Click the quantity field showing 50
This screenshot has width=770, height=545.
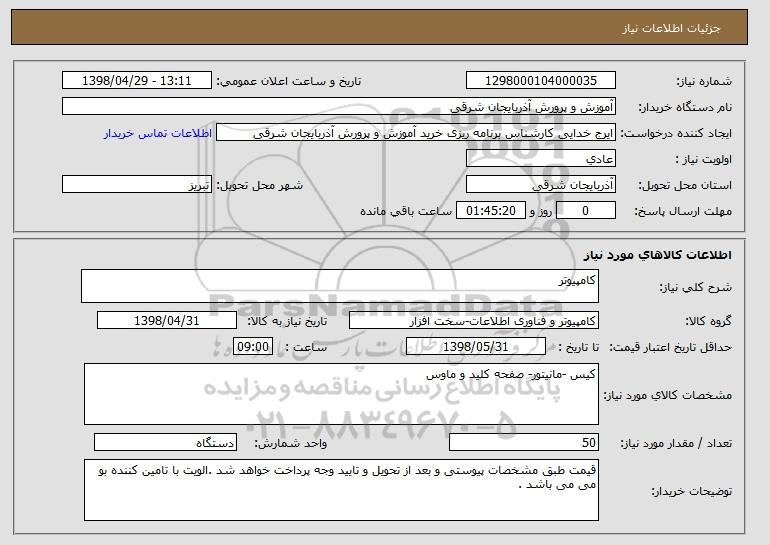point(524,442)
